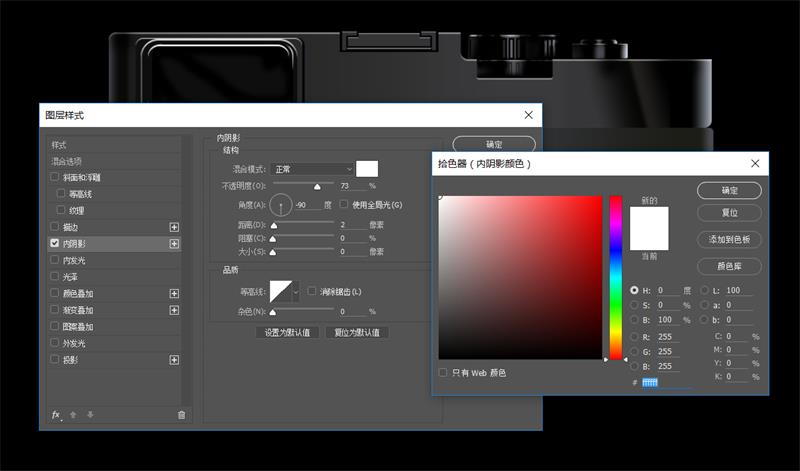
Task: Expand the 等高线 contour preset dropdown arrow
Action: (x=295, y=292)
